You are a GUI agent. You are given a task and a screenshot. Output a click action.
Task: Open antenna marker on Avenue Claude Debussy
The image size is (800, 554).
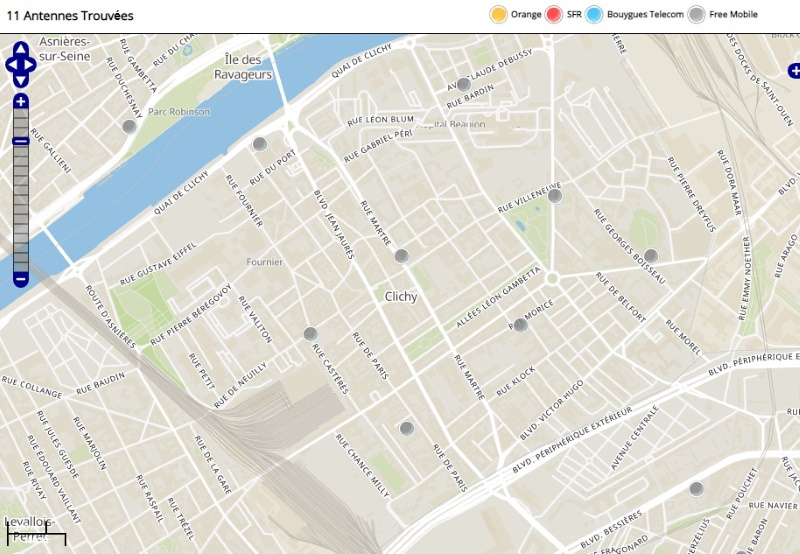pos(462,85)
